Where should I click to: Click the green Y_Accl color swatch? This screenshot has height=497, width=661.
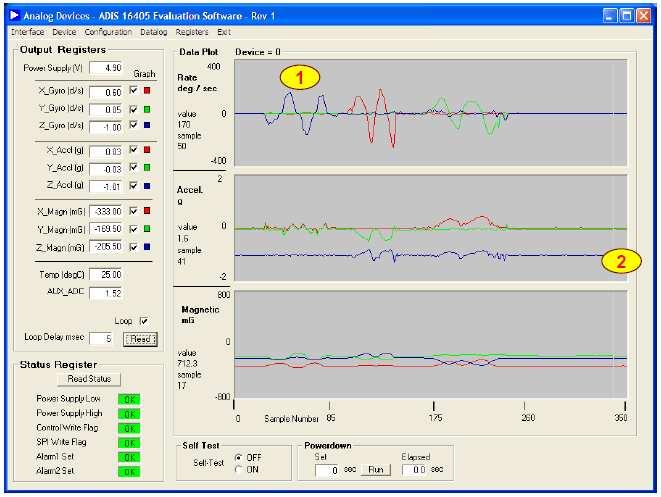pos(147,167)
